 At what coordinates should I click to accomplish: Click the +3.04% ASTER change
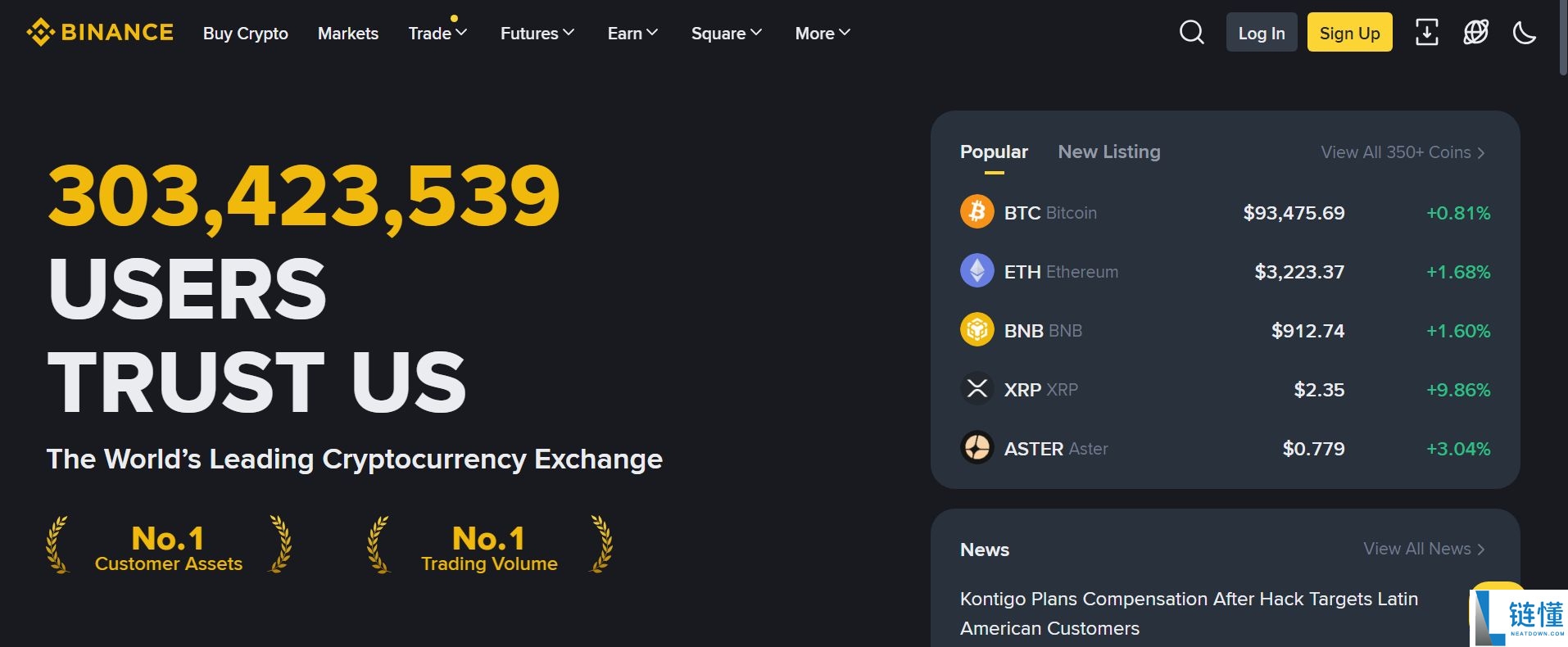click(x=1458, y=449)
